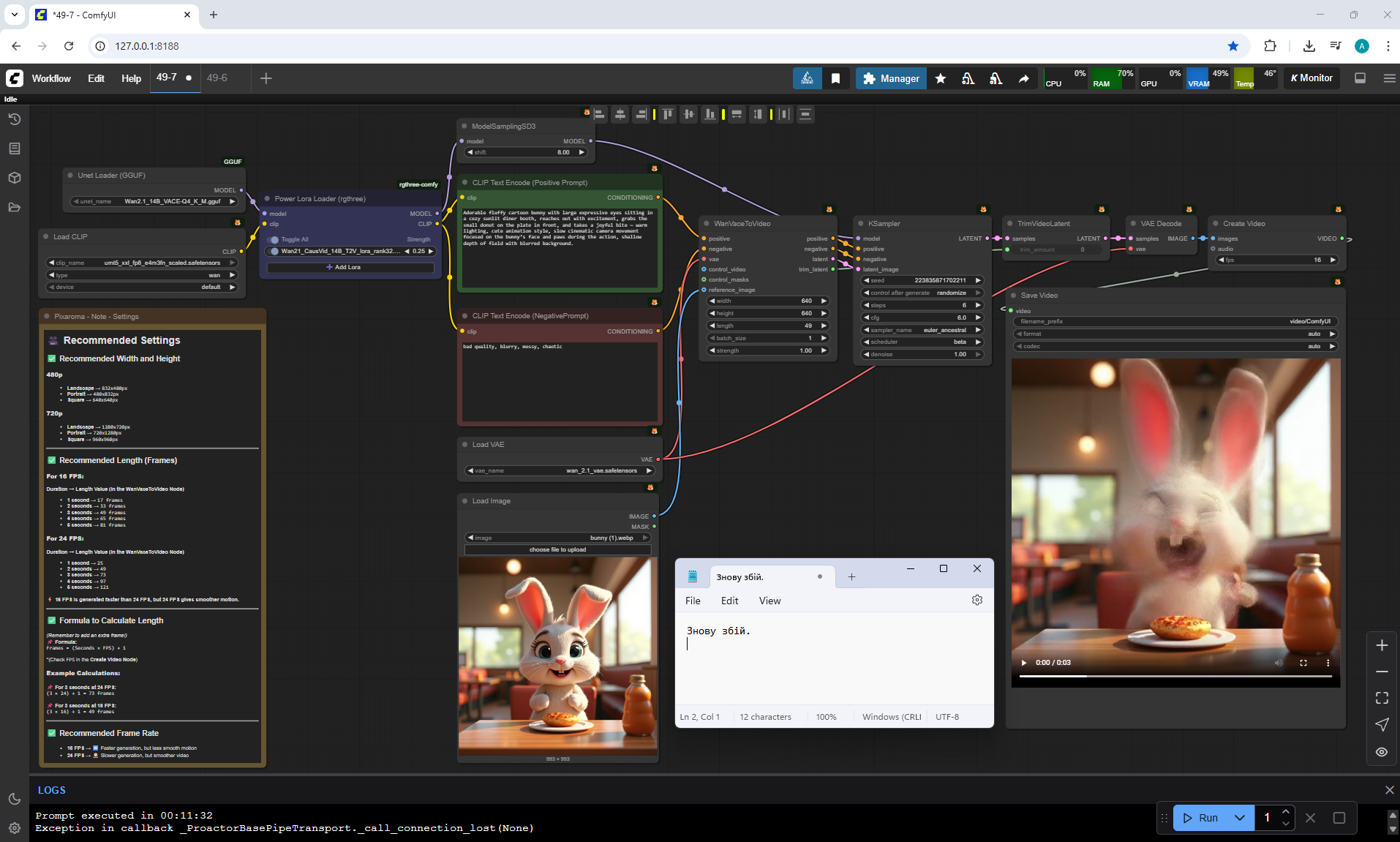Click the video progress bar
This screenshot has height=842, width=1400.
(x=1175, y=676)
